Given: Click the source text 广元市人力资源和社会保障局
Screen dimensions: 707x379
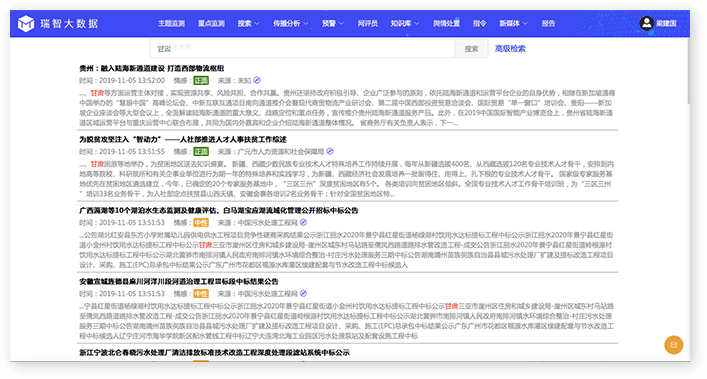Looking at the screenshot, I should point(281,152).
